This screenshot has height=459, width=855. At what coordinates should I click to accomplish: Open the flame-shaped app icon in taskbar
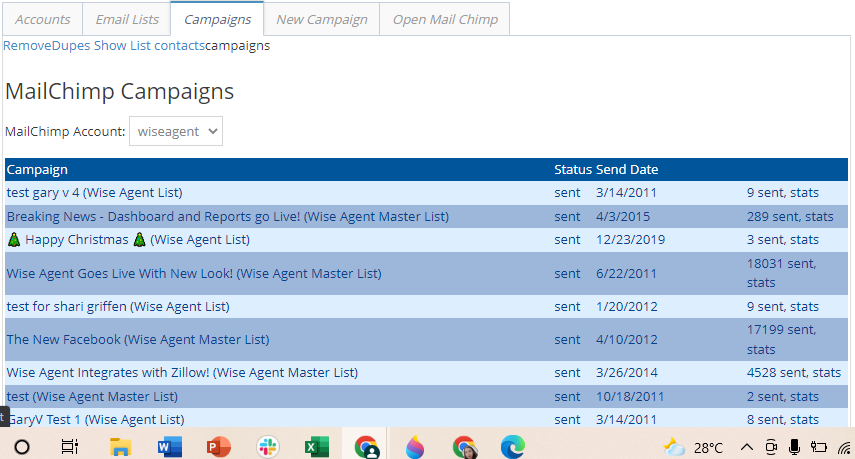point(415,447)
